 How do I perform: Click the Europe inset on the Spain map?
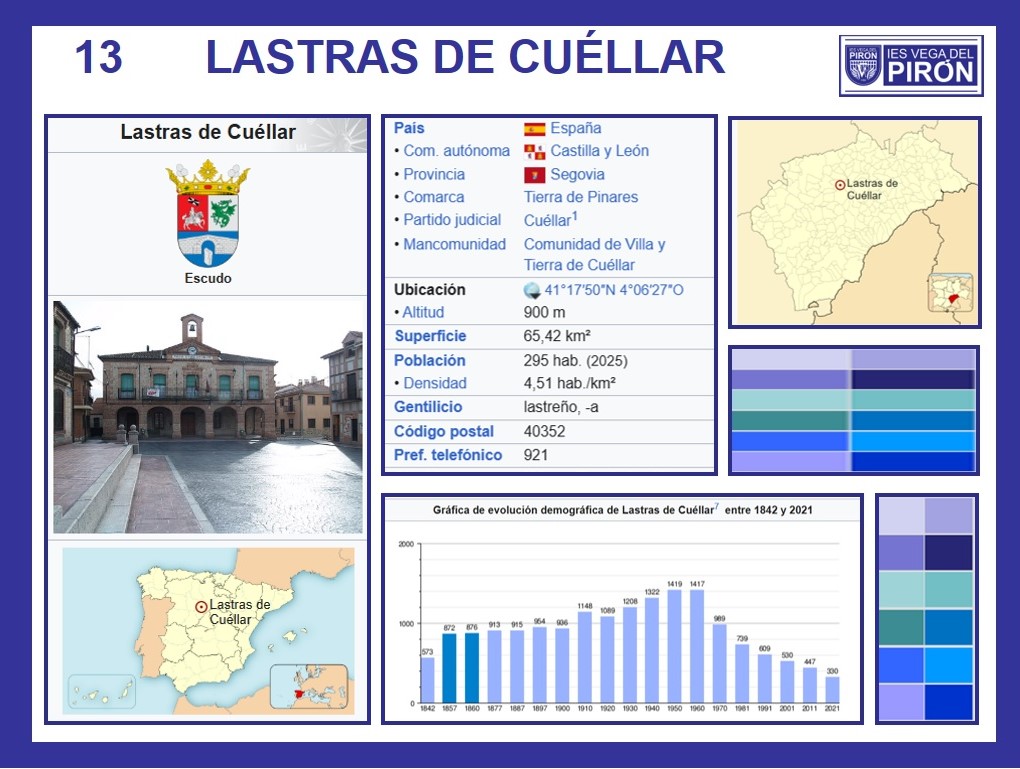click(309, 688)
